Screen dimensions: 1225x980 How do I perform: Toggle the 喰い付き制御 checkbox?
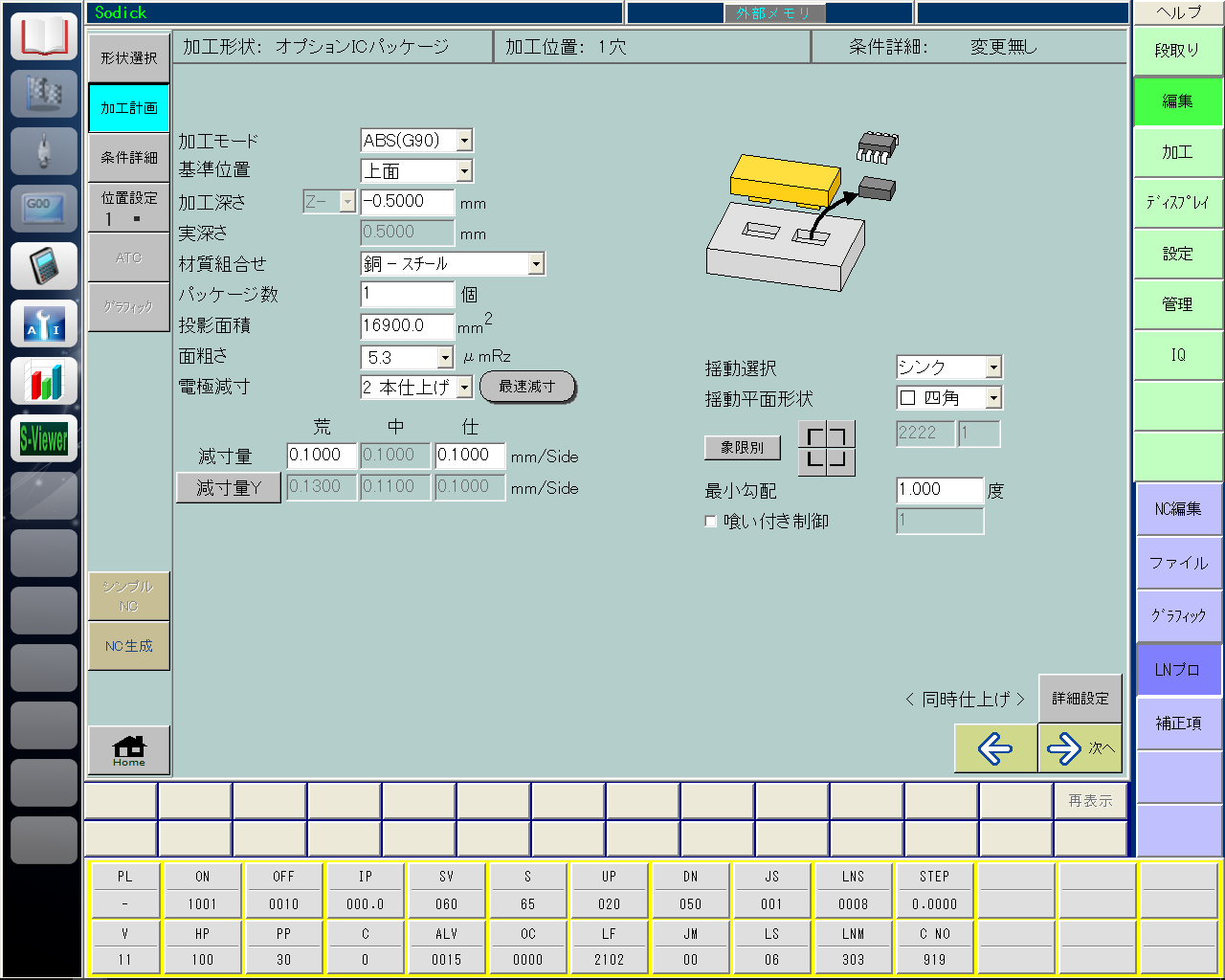click(711, 522)
